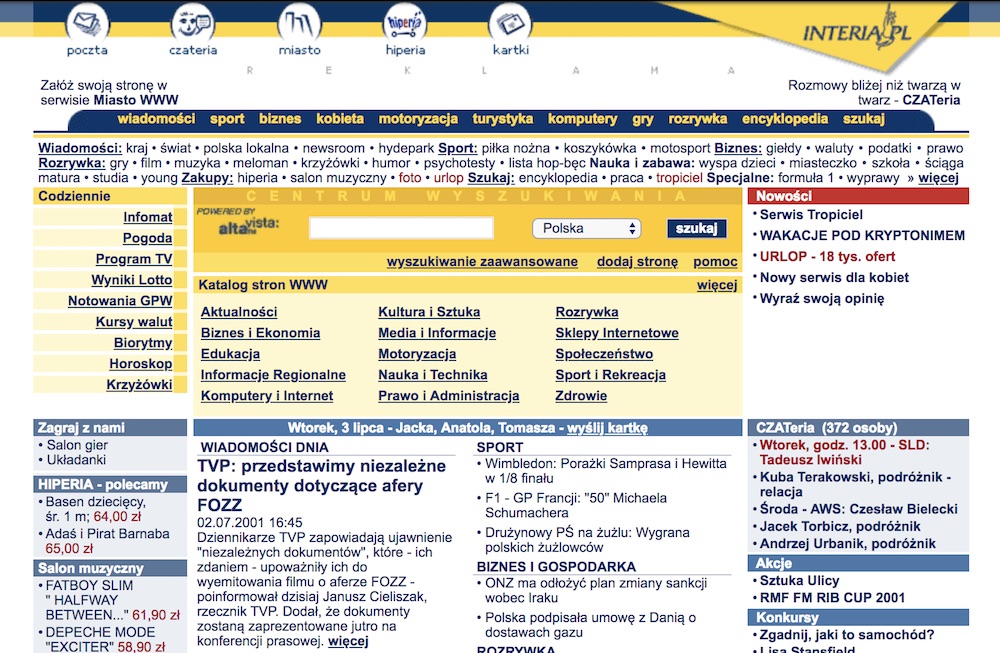Image resolution: width=1000 pixels, height=653 pixels.
Task: Read the Horoskop link
Action: [x=141, y=363]
